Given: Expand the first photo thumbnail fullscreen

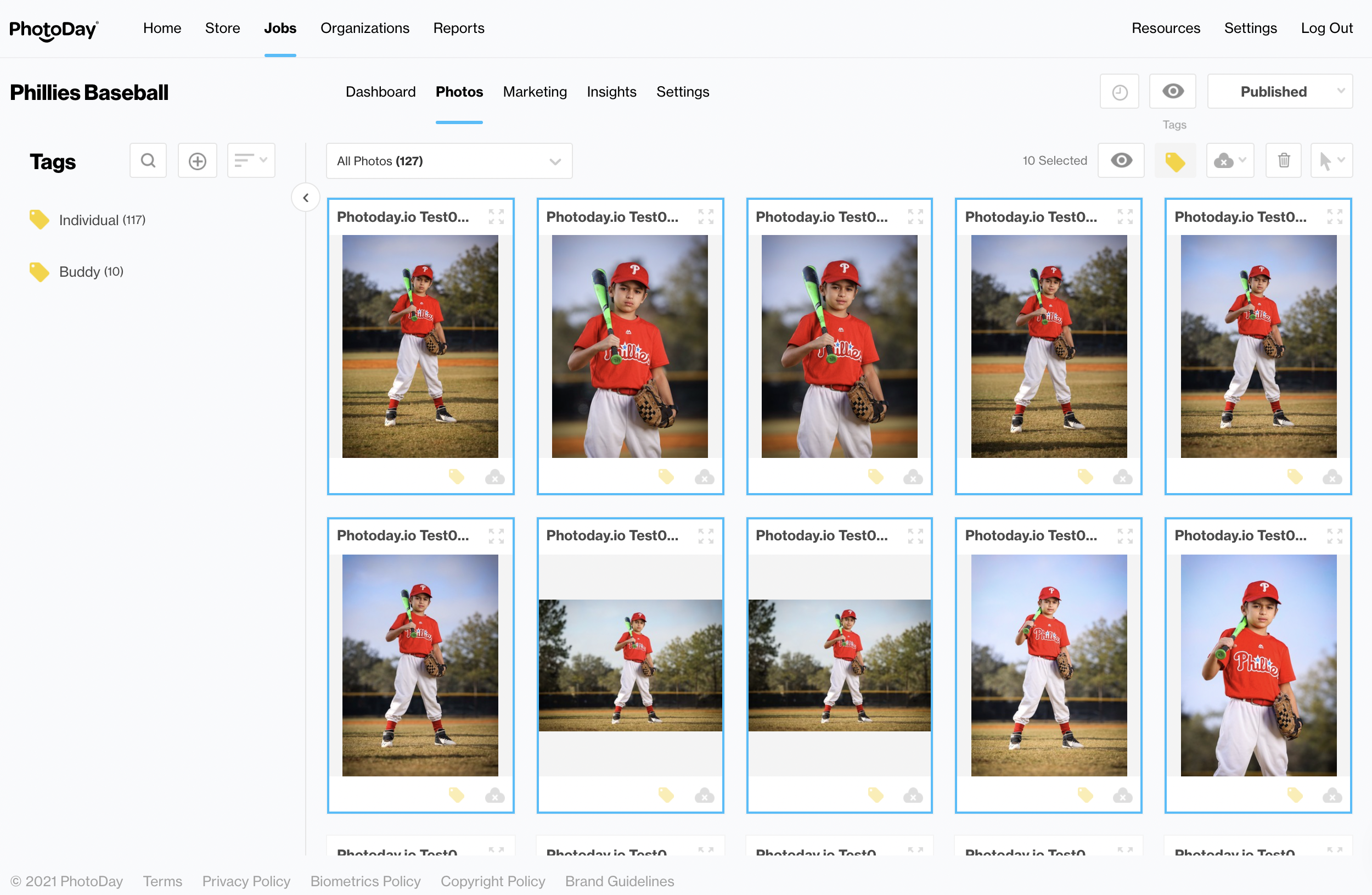Looking at the screenshot, I should click(496, 217).
